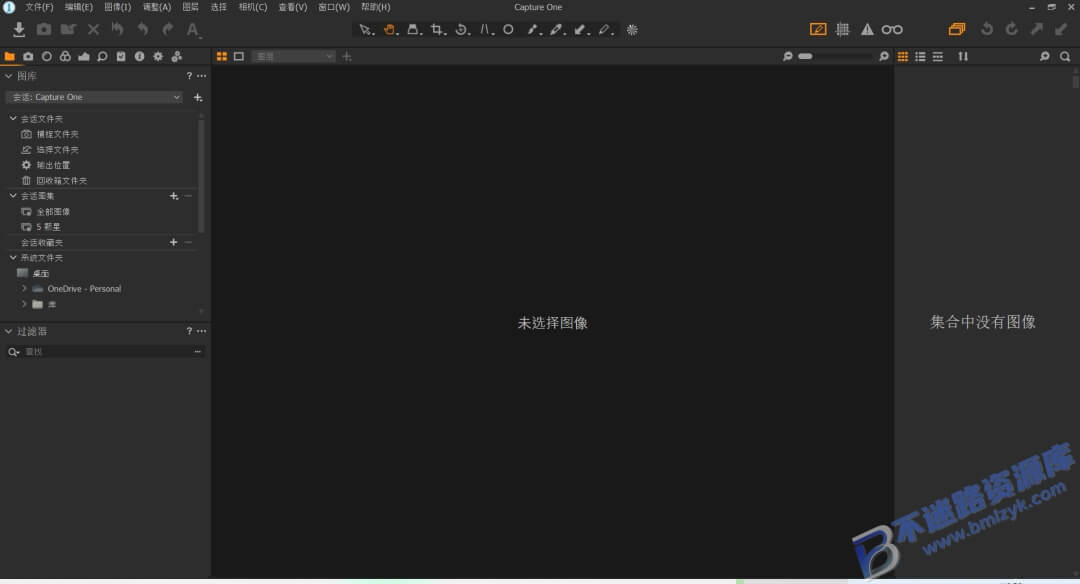Expand the OneDrive - Personal folder
Screen dimensions: 1080x584
24,289
